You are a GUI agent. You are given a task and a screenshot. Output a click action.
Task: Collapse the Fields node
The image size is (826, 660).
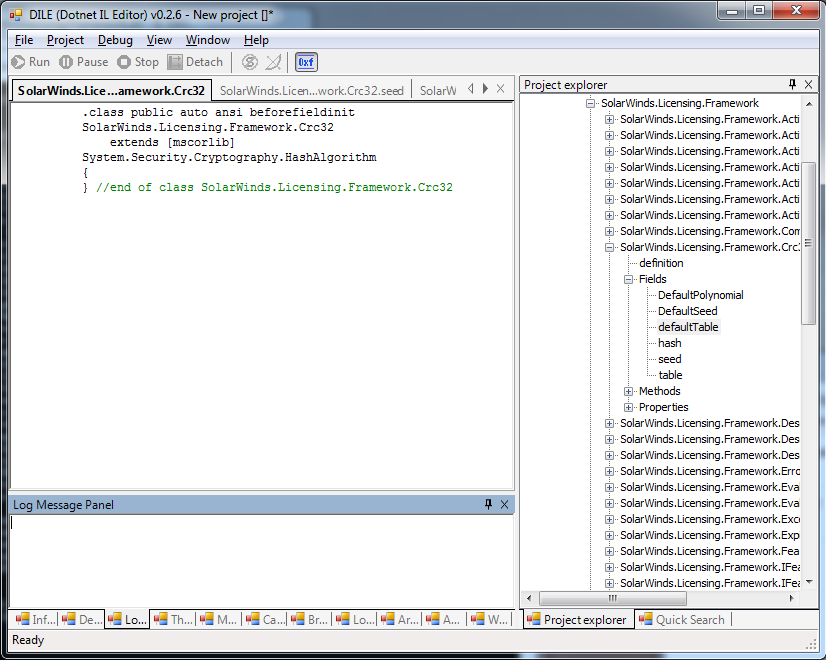pyautogui.click(x=628, y=279)
